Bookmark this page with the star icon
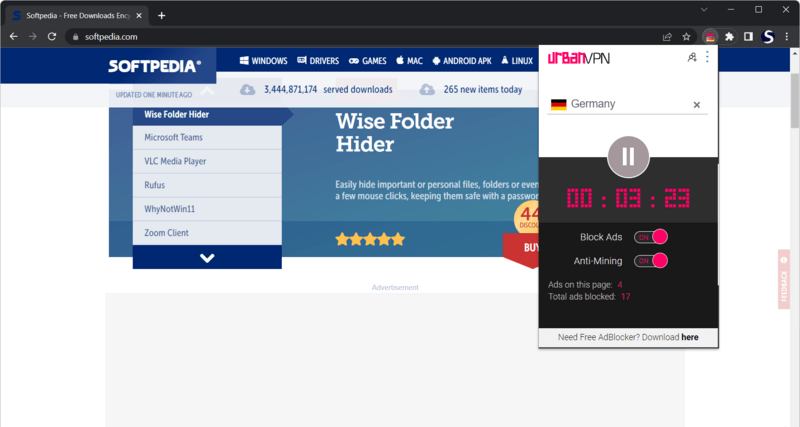The image size is (800, 427). (686, 37)
